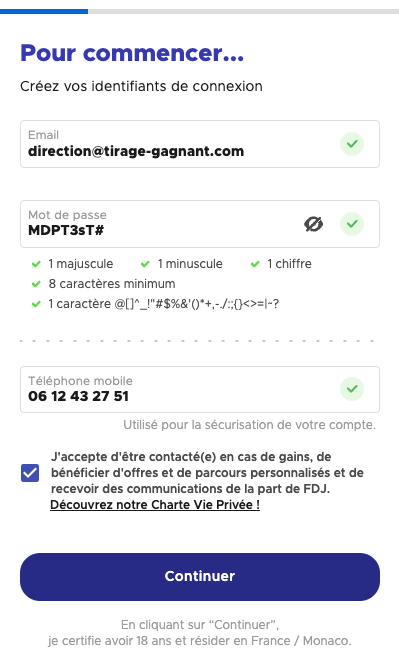
Task: Click the consent text about FDJ communications
Action: [207, 473]
